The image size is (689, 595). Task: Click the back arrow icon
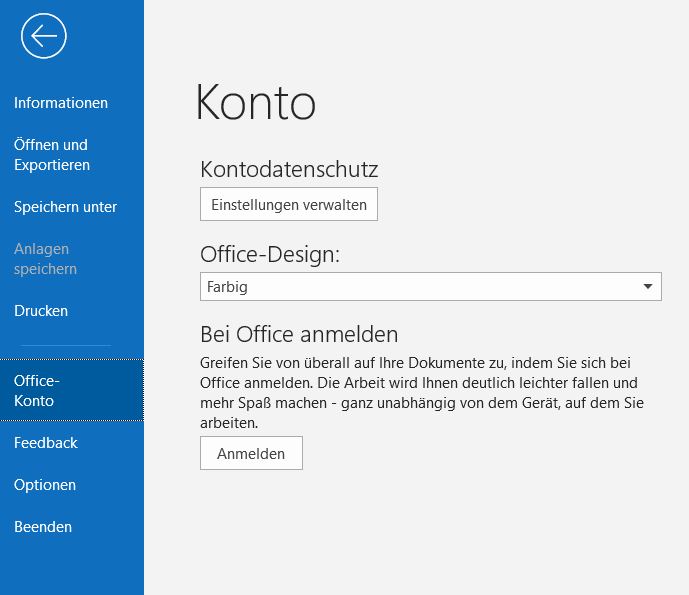pos(44,36)
